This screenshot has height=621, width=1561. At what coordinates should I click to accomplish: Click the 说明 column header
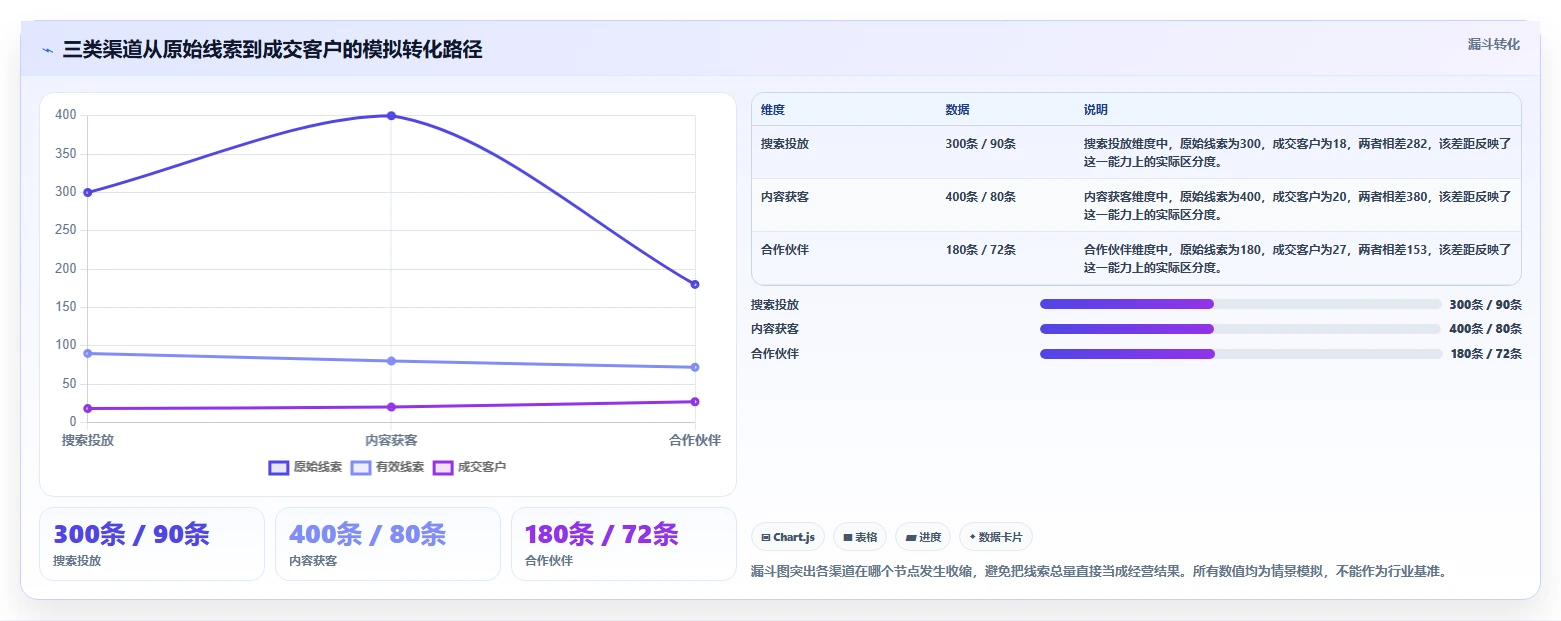[x=1096, y=110]
